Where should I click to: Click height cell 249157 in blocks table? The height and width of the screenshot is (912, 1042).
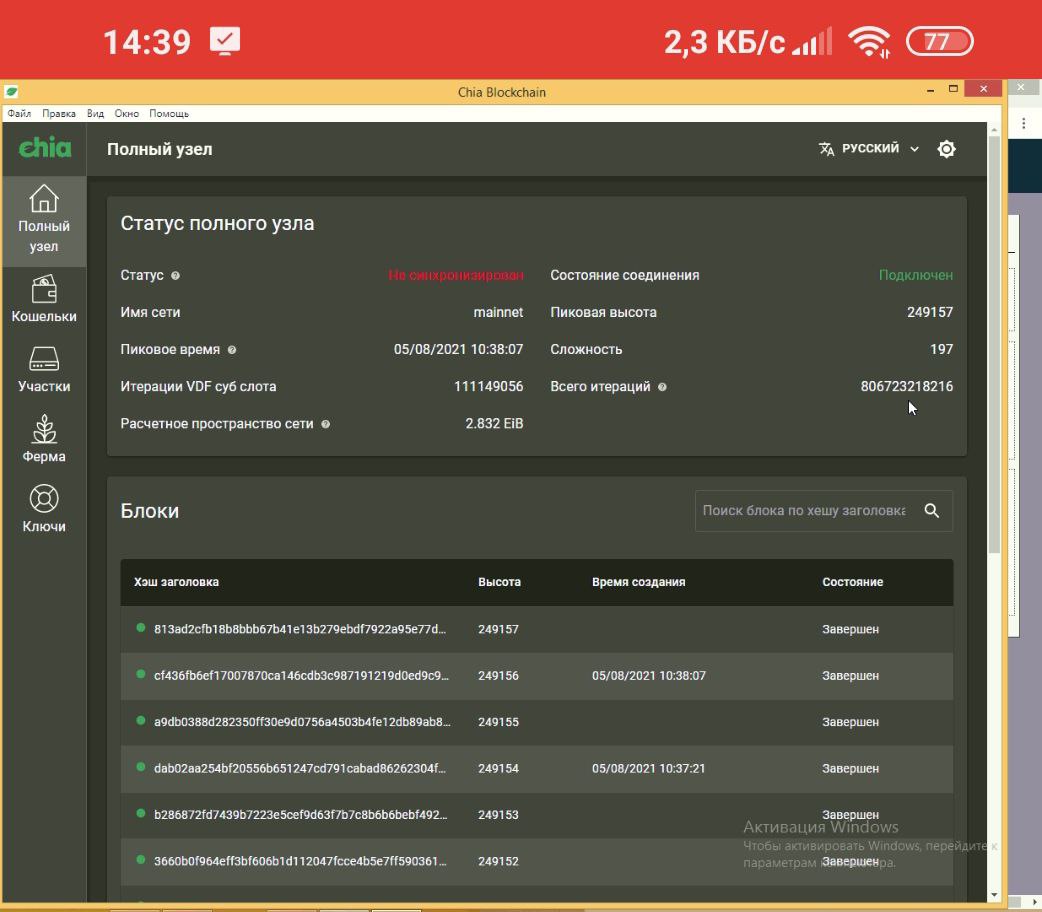498,629
